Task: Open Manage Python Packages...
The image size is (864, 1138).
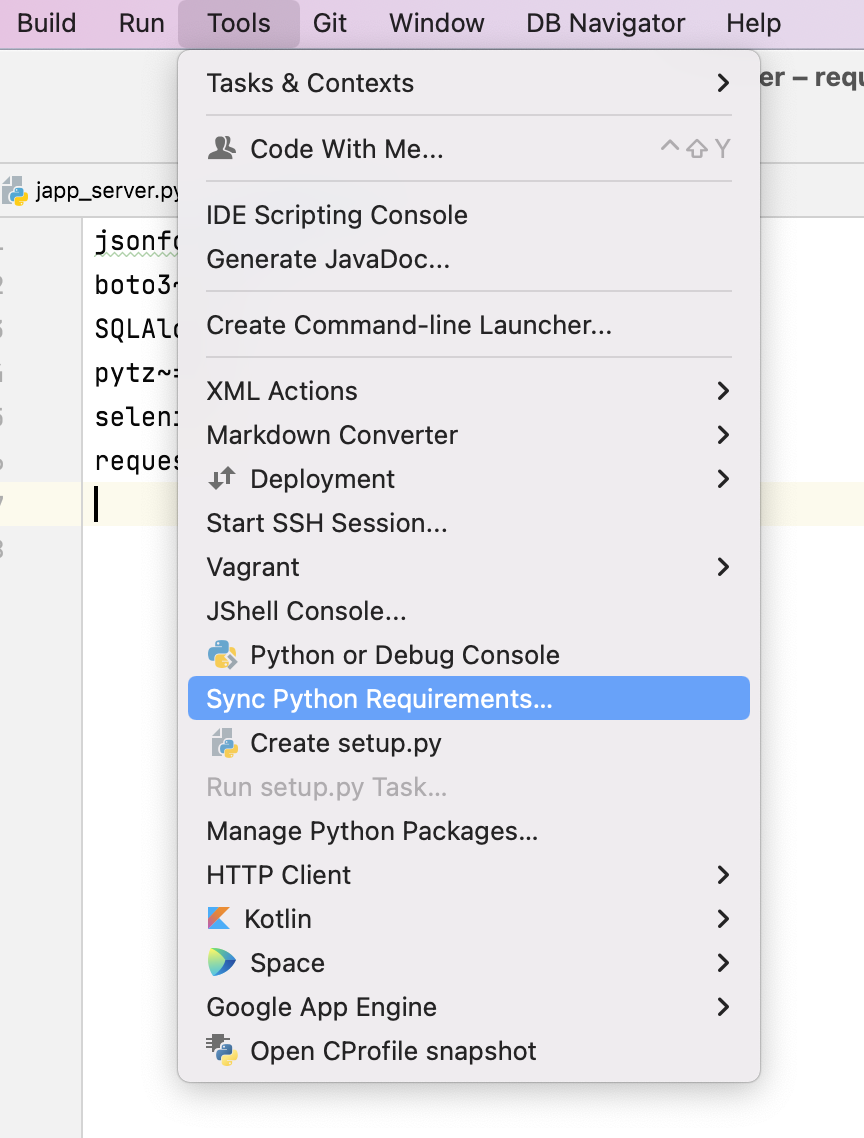Action: coord(469,830)
